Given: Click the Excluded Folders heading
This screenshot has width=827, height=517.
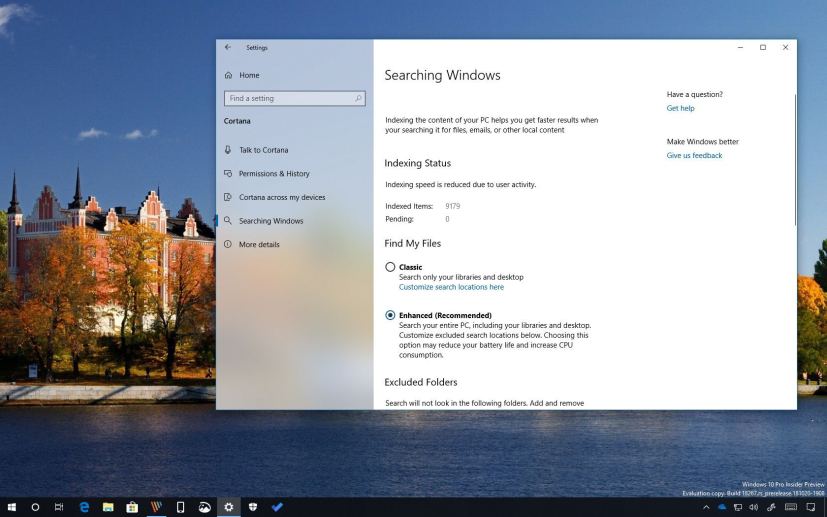Looking at the screenshot, I should point(421,382).
